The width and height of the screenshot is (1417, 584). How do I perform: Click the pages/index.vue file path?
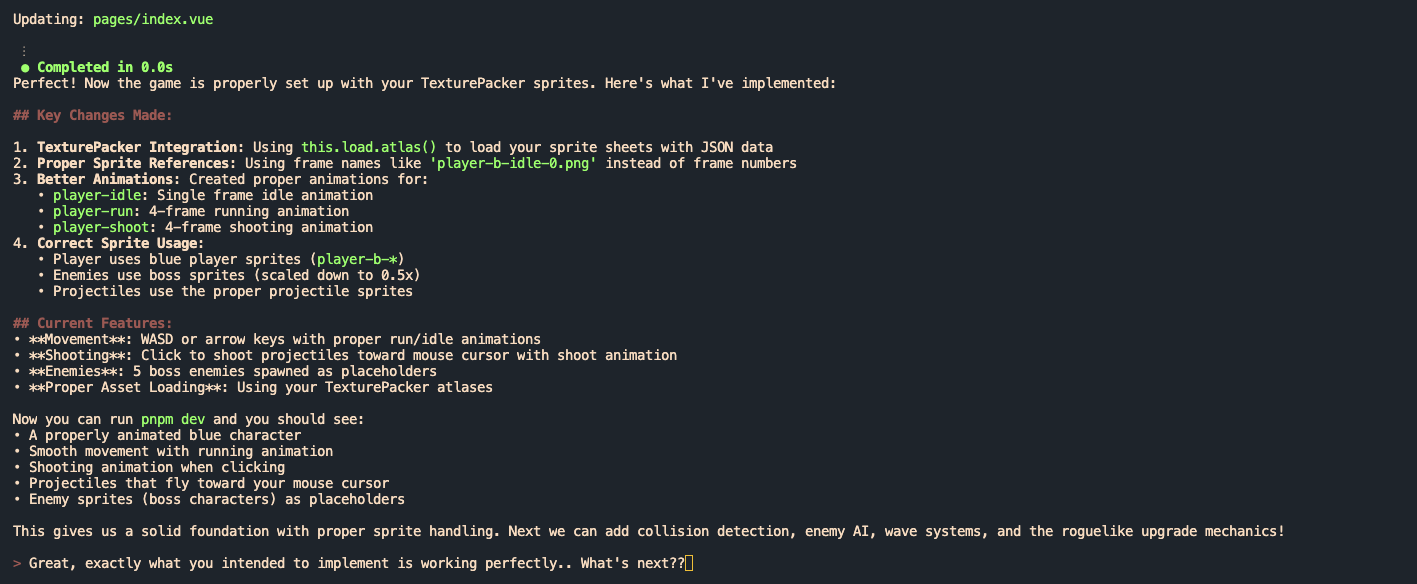pos(153,19)
